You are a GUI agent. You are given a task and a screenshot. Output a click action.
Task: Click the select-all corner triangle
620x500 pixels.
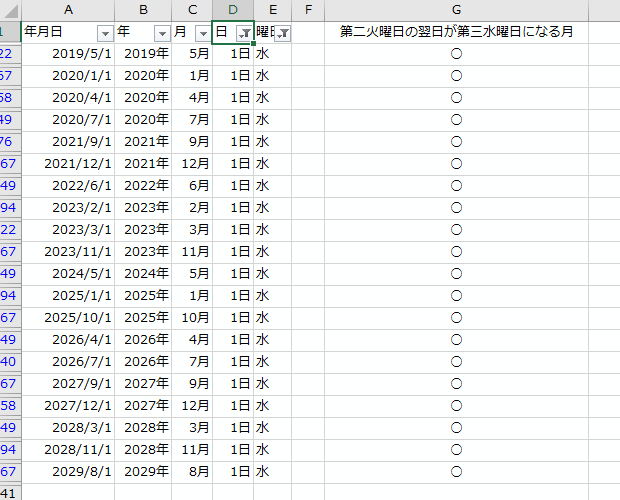click(x=11, y=11)
